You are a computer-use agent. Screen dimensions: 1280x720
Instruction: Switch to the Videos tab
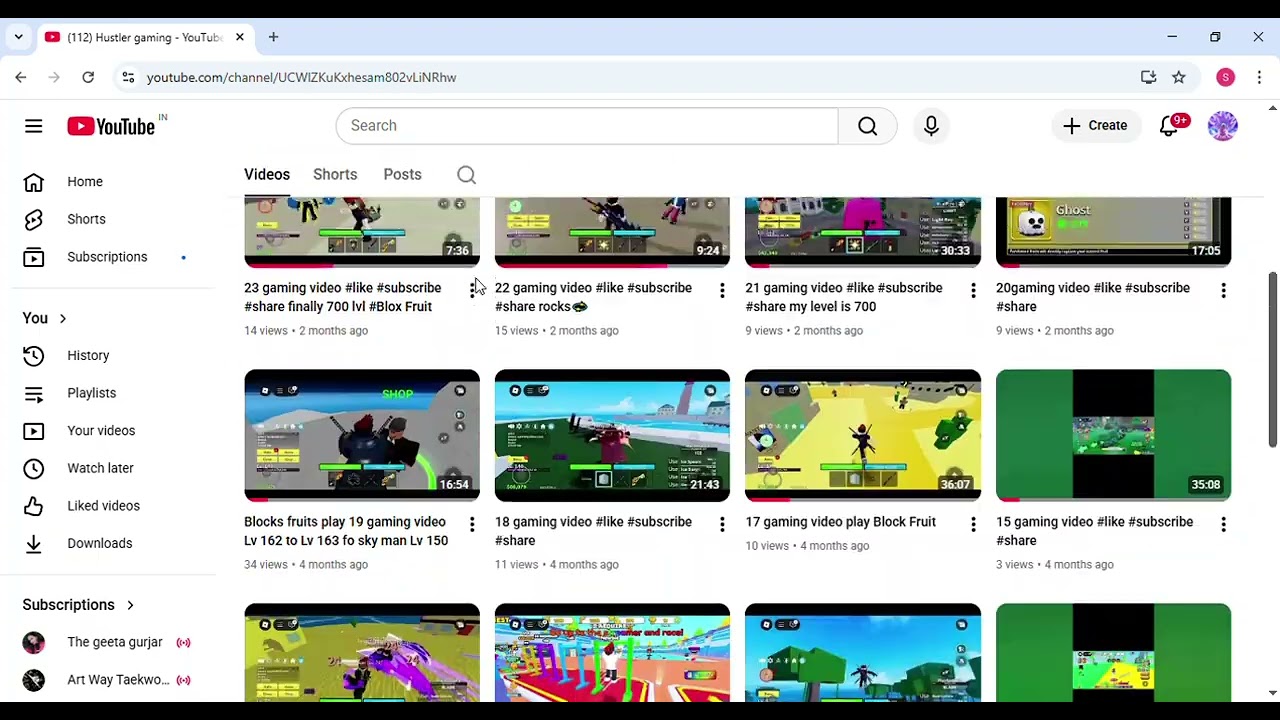click(267, 175)
